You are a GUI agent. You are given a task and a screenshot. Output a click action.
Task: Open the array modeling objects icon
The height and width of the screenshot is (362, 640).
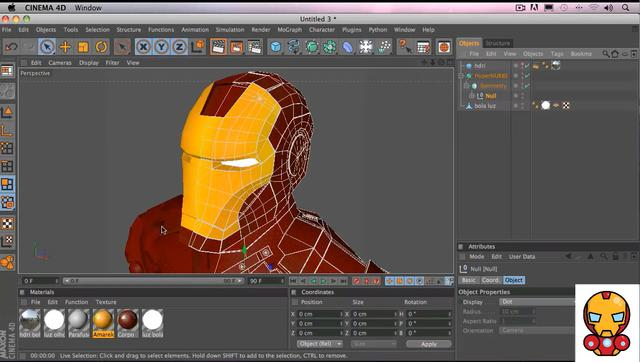pyautogui.click(x=330, y=47)
